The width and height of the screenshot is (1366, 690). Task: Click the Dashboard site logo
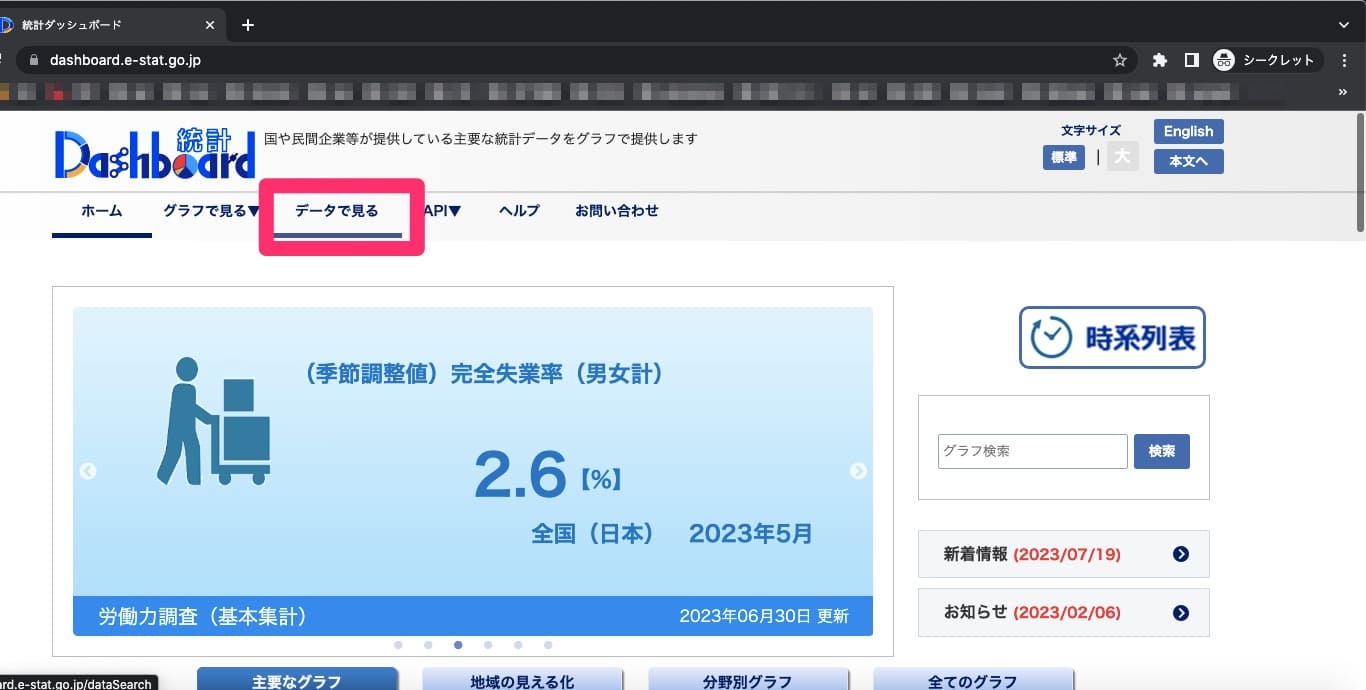(155, 153)
